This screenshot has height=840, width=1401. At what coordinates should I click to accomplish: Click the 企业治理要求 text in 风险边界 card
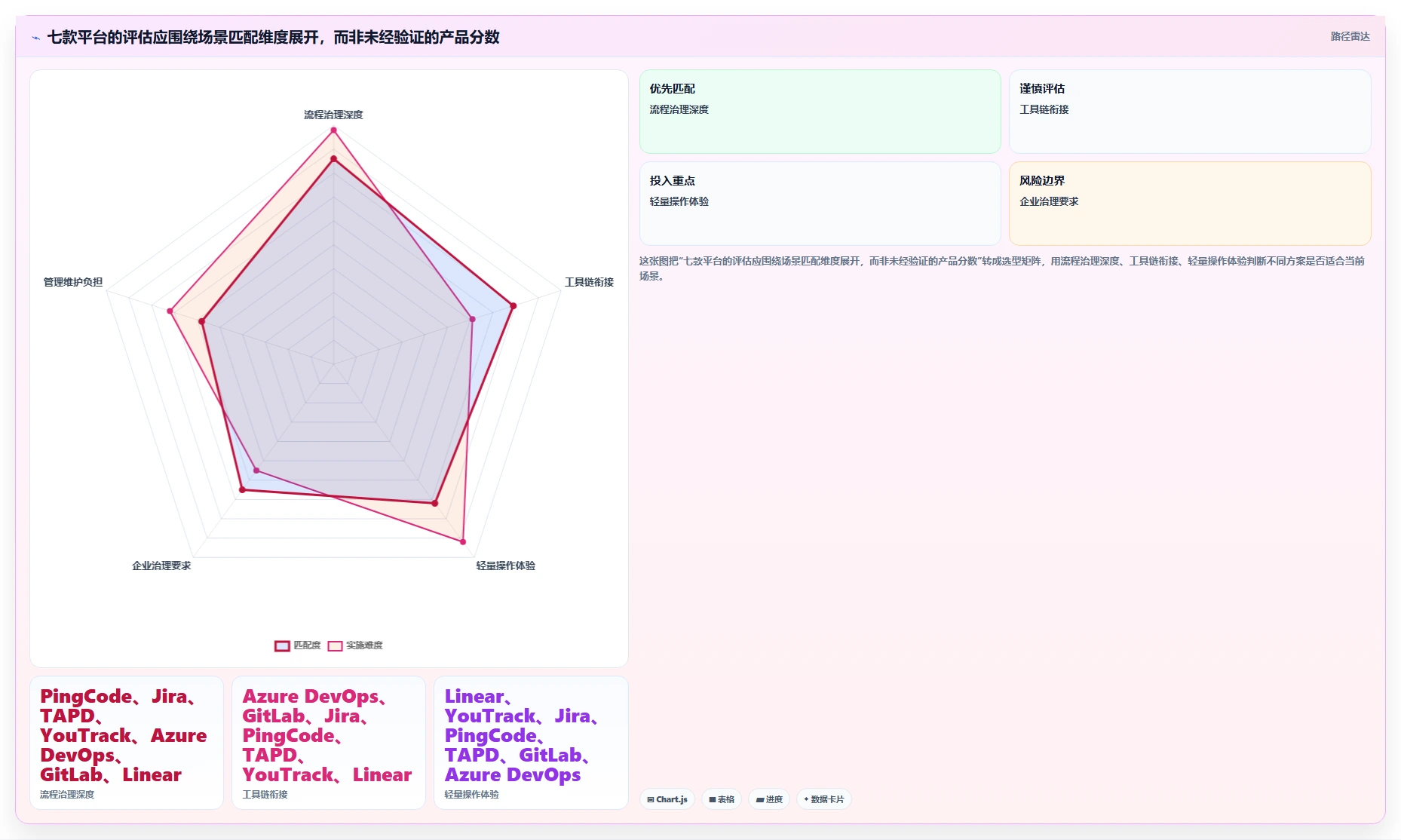(x=1049, y=201)
